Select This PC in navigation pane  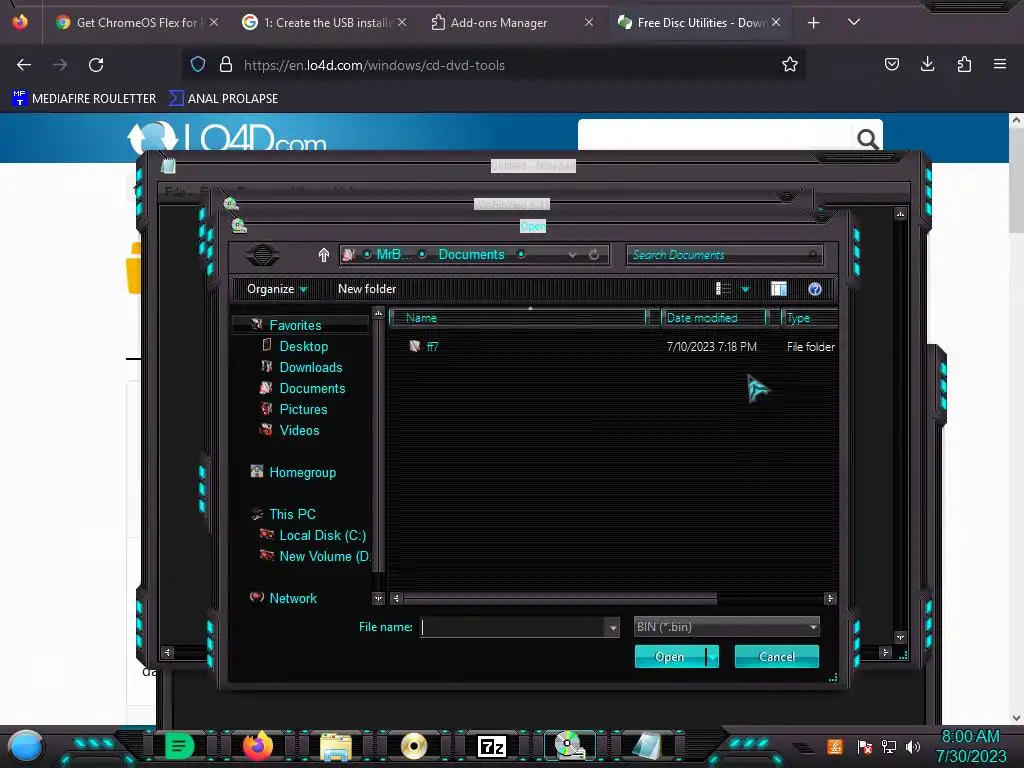click(292, 514)
